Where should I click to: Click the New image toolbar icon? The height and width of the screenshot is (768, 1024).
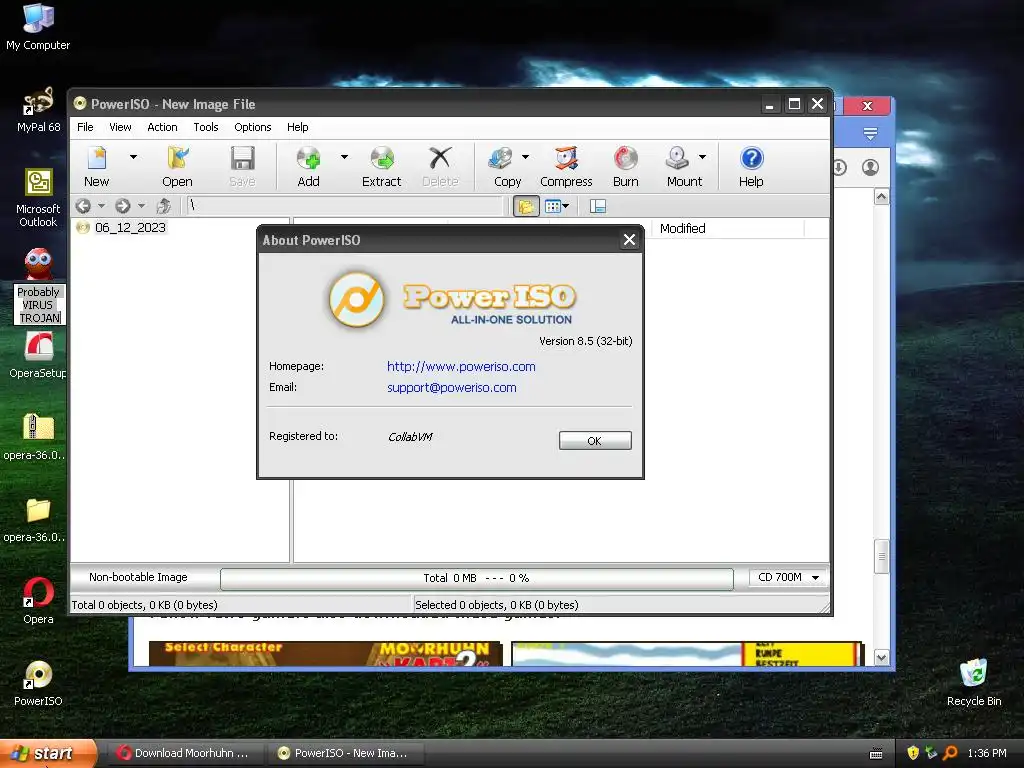(97, 167)
